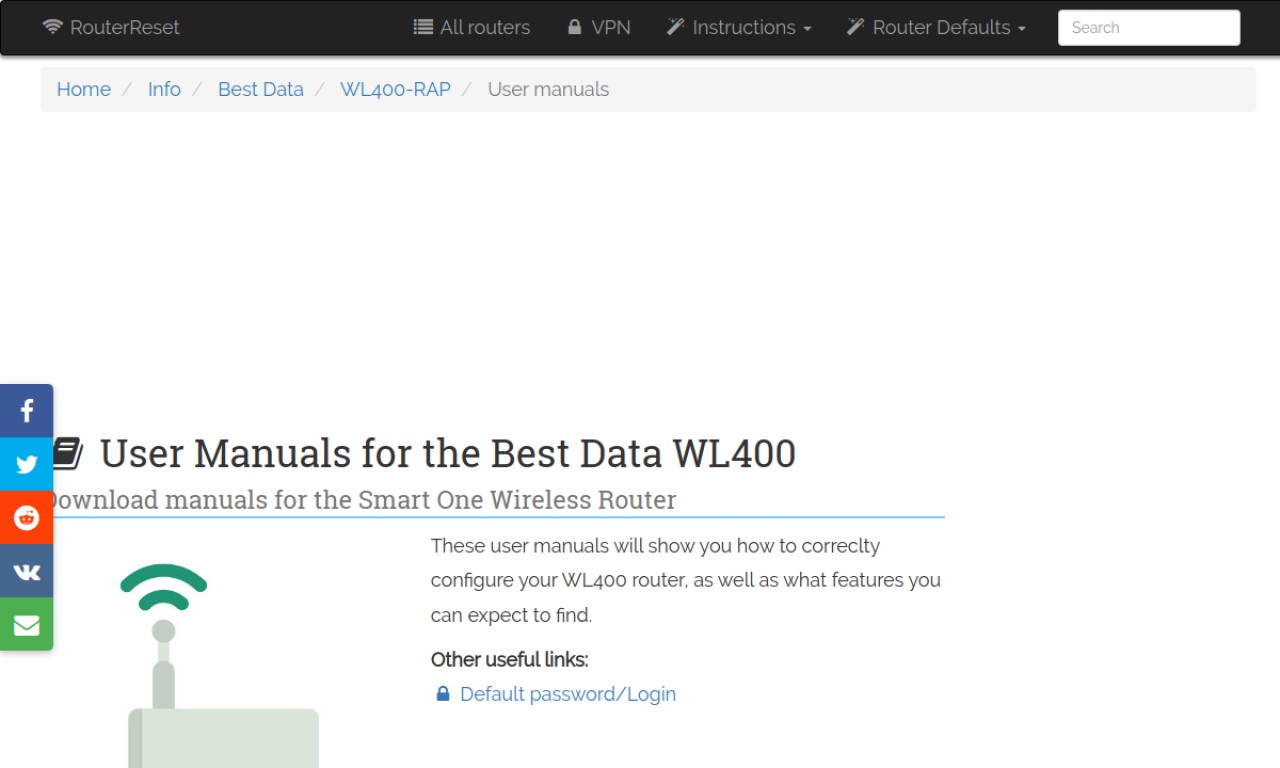This screenshot has width=1280, height=768.
Task: Open the Default password/Login link
Action: (x=568, y=693)
